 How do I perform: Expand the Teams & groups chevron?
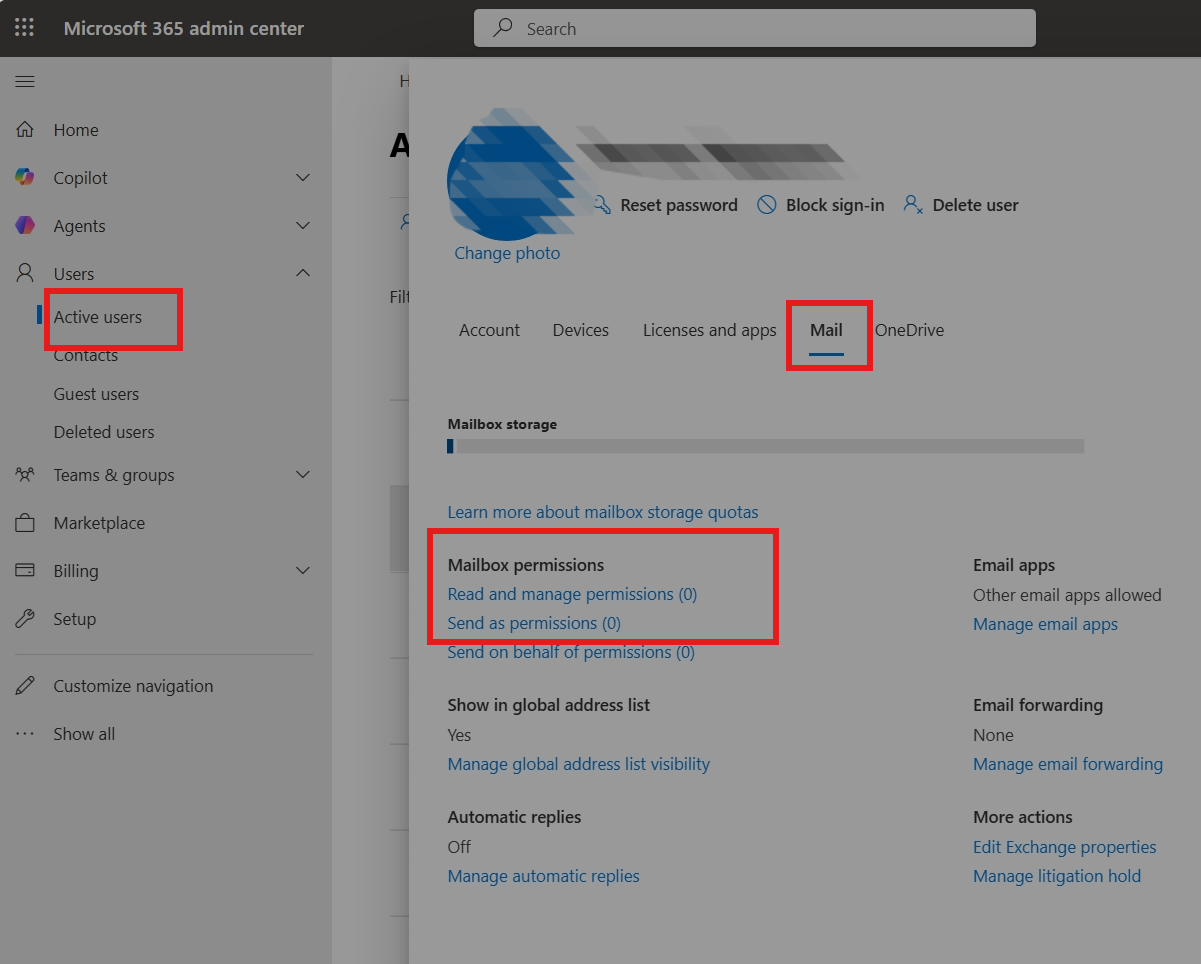tap(303, 475)
